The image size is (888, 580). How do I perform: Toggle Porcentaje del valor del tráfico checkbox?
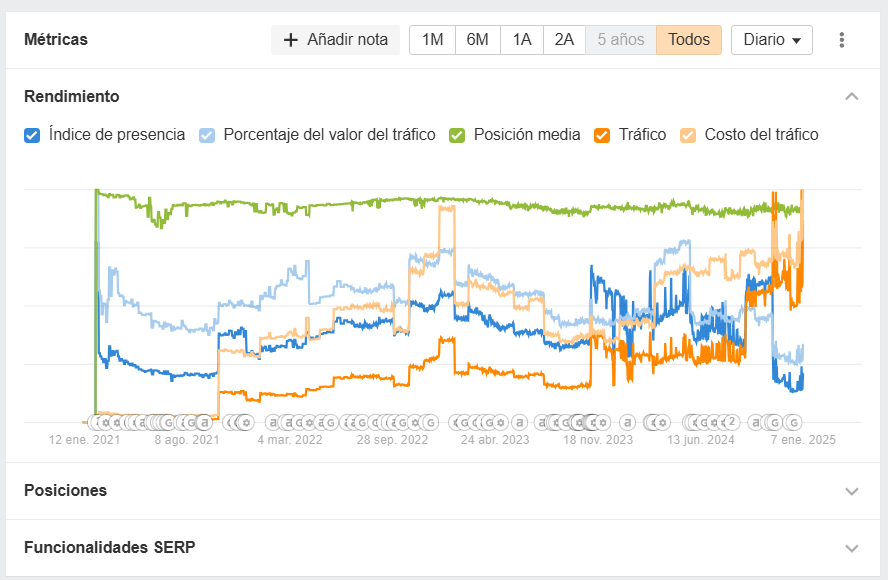click(x=207, y=135)
